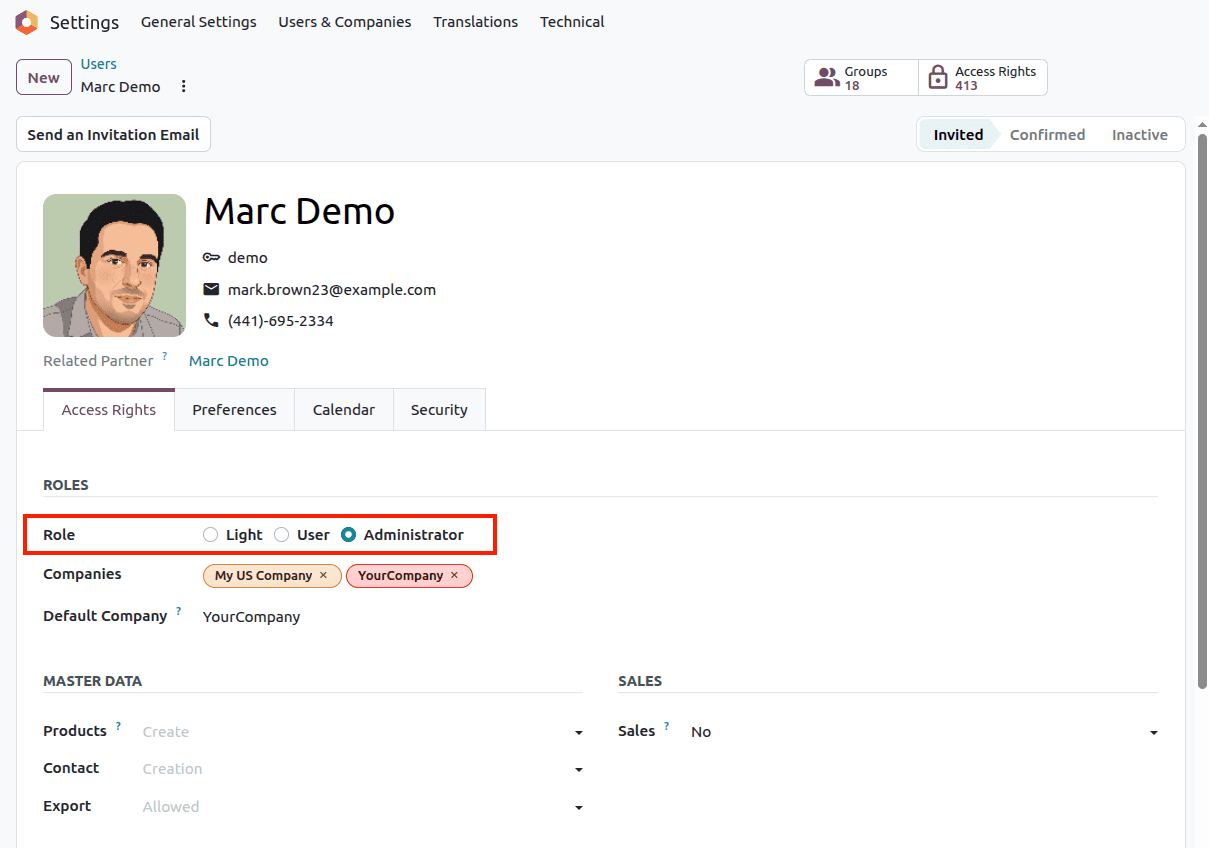The image size is (1209, 848).
Task: Switch to the Calendar tab
Action: pos(343,410)
